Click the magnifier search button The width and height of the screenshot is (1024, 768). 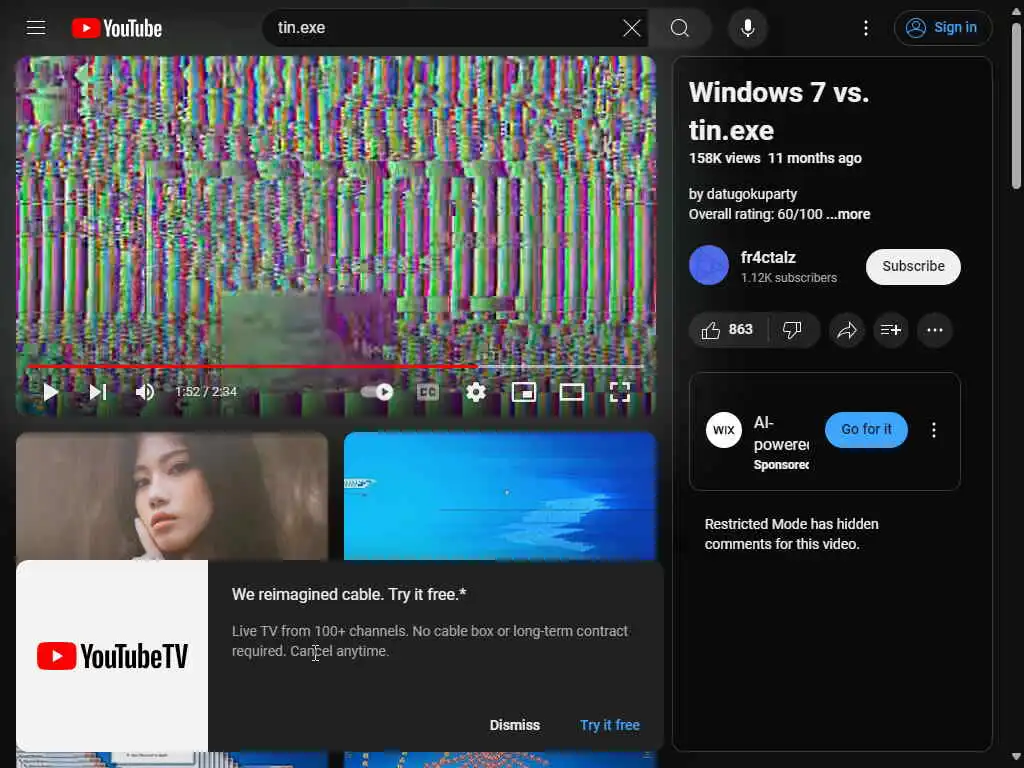[x=680, y=28]
